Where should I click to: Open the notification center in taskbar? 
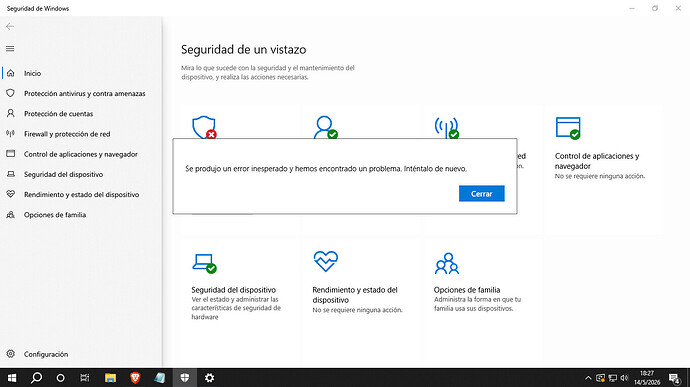click(x=675, y=378)
